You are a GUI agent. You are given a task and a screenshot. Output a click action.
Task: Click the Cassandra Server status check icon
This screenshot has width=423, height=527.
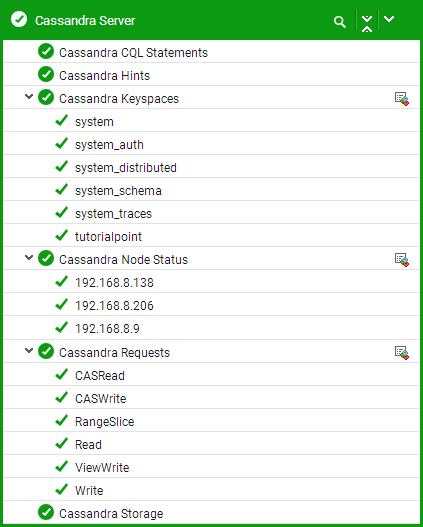[x=19, y=19]
